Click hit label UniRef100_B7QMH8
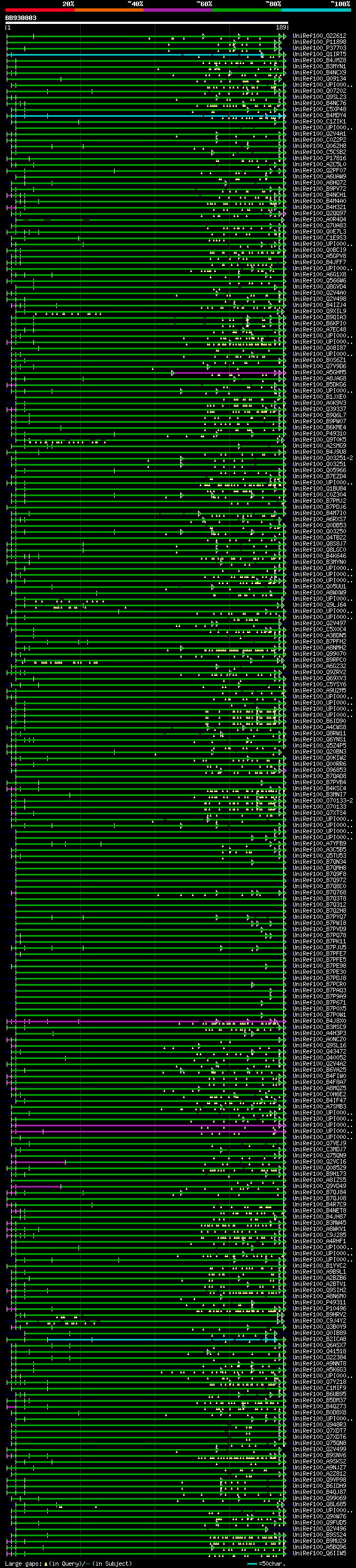Image resolution: width=356 pixels, height=1568 pixels. (x=319, y=868)
